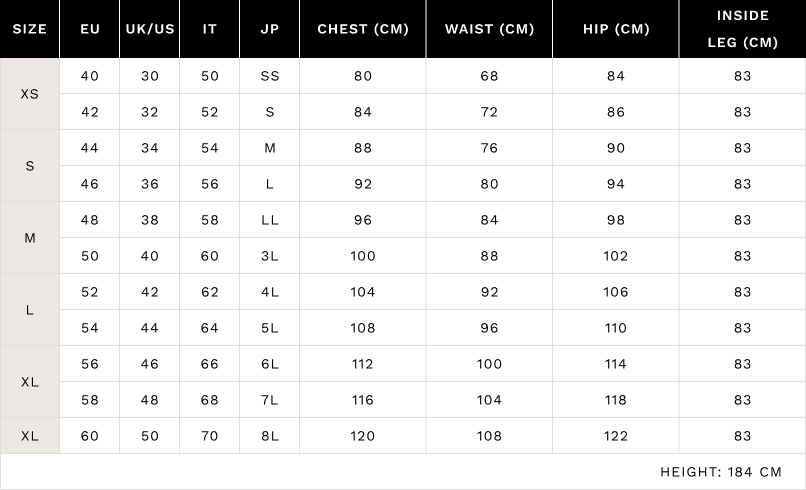Select the CHEST (CM) header
Viewport: 806px width, 490px height.
(x=363, y=29)
